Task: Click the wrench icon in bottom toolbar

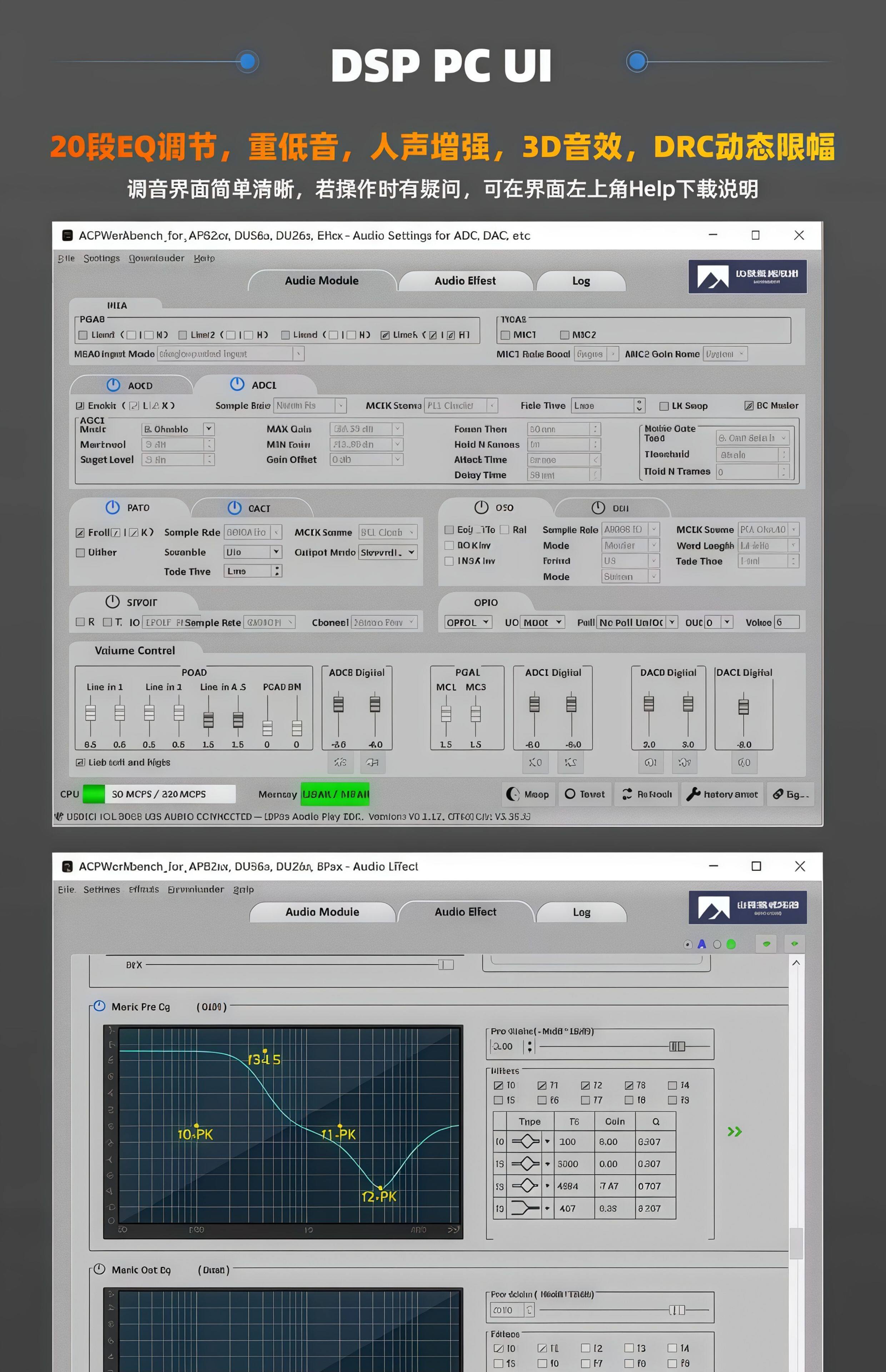Action: pyautogui.click(x=693, y=794)
